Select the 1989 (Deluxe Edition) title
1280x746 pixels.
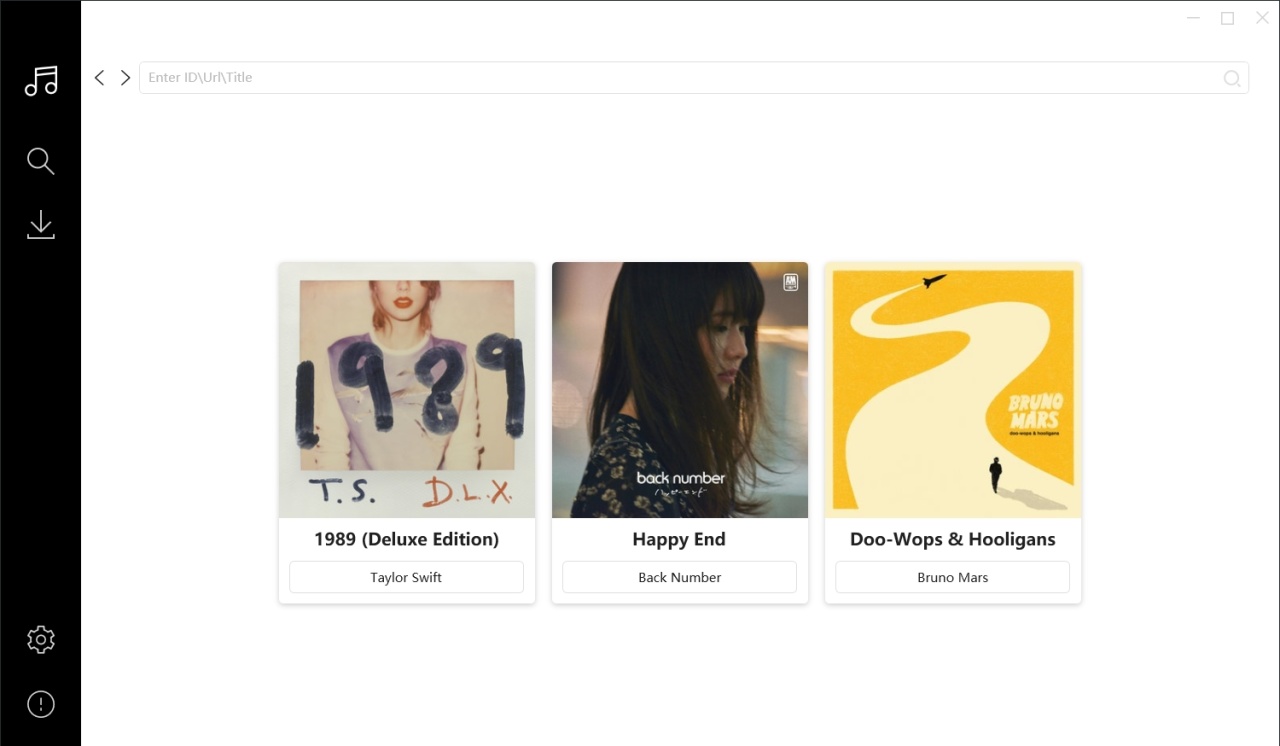click(x=406, y=539)
